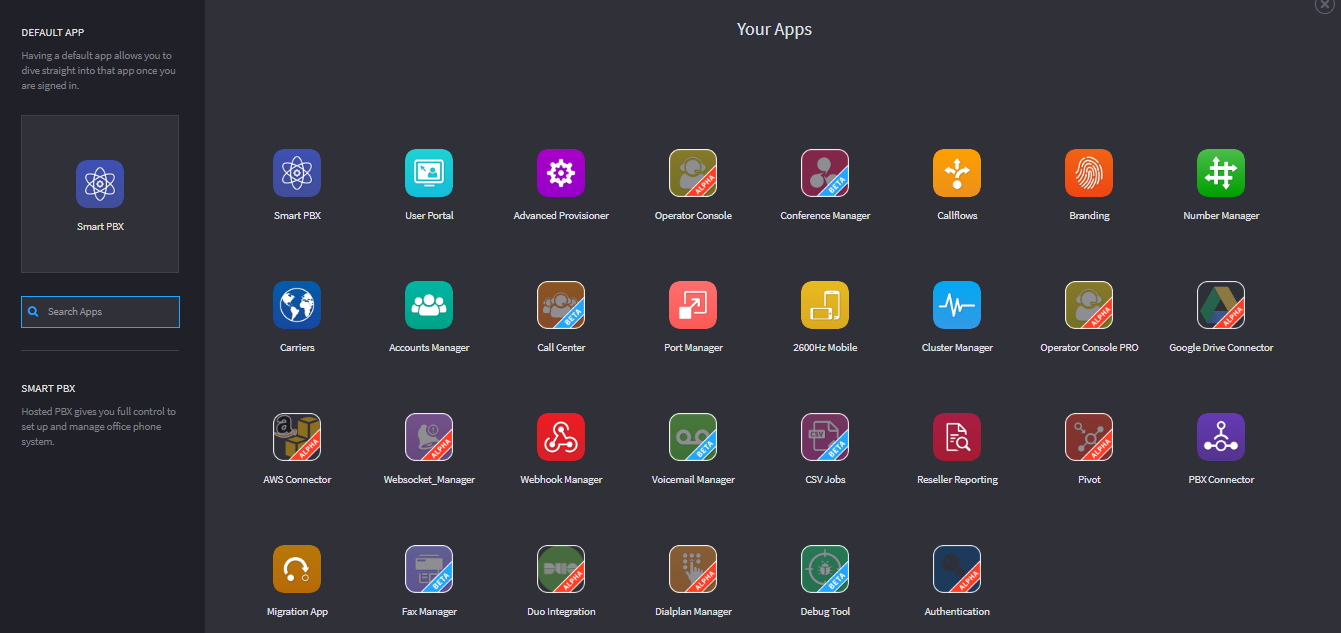1341x633 pixels.
Task: Launch the Number Manager app
Action: tap(1221, 173)
